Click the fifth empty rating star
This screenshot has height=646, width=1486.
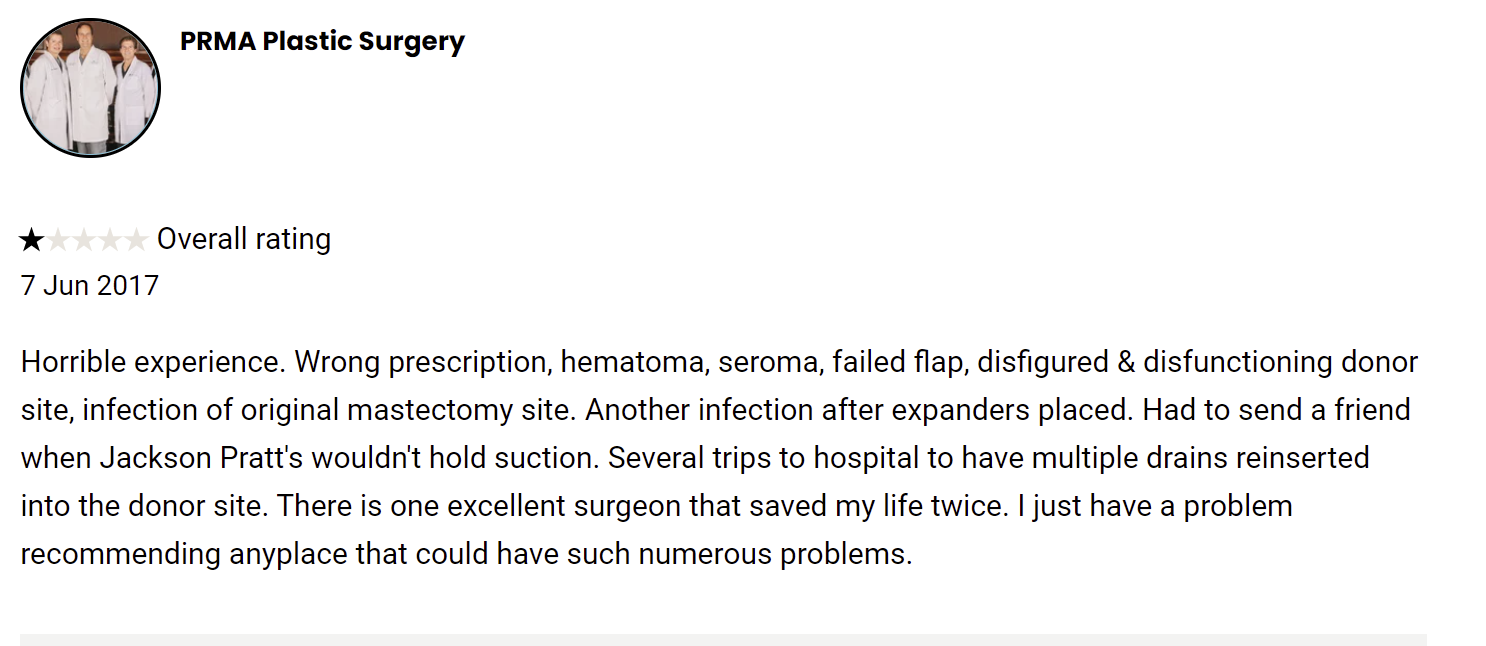136,240
